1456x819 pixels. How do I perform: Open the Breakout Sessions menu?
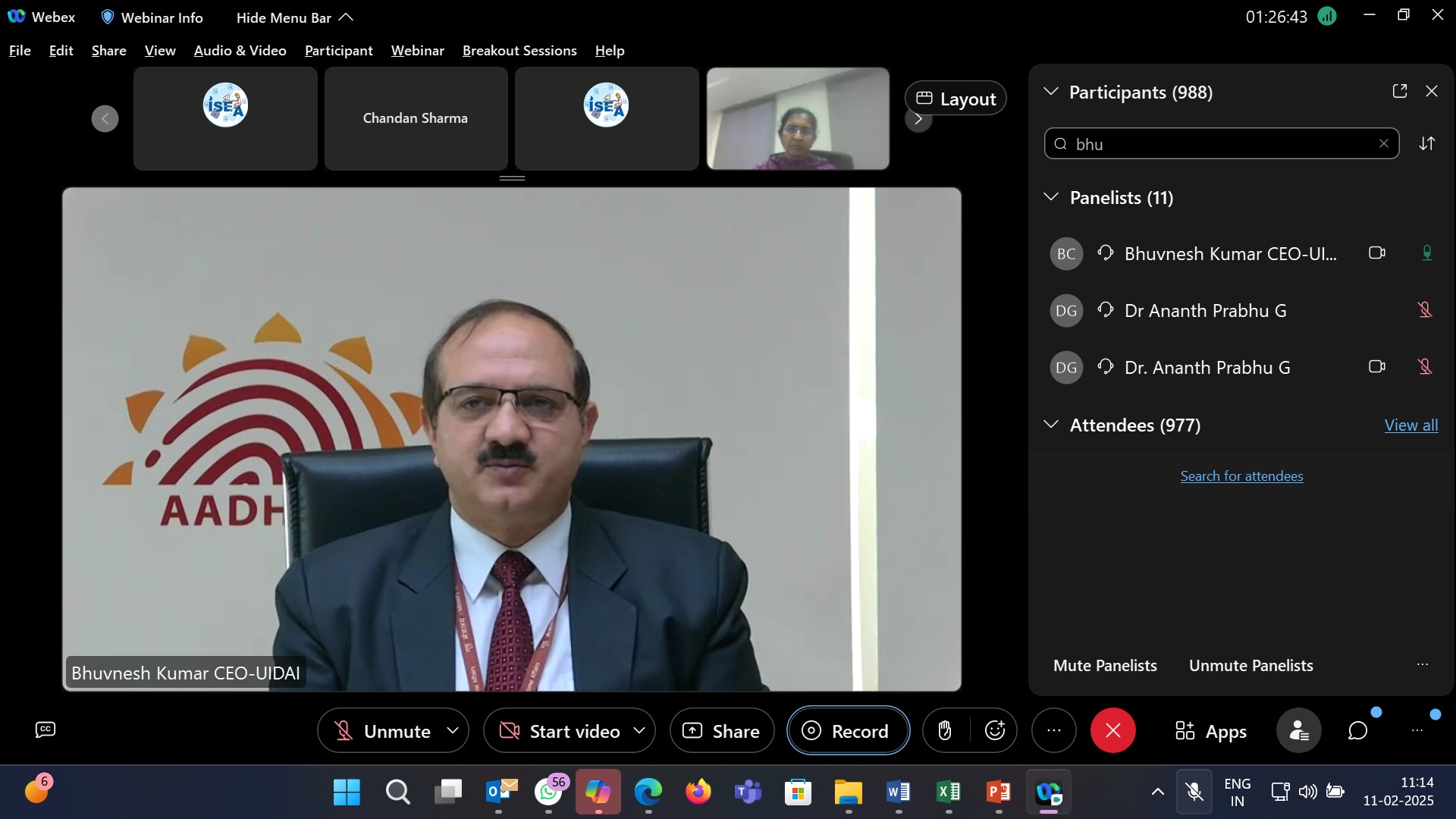tap(519, 51)
